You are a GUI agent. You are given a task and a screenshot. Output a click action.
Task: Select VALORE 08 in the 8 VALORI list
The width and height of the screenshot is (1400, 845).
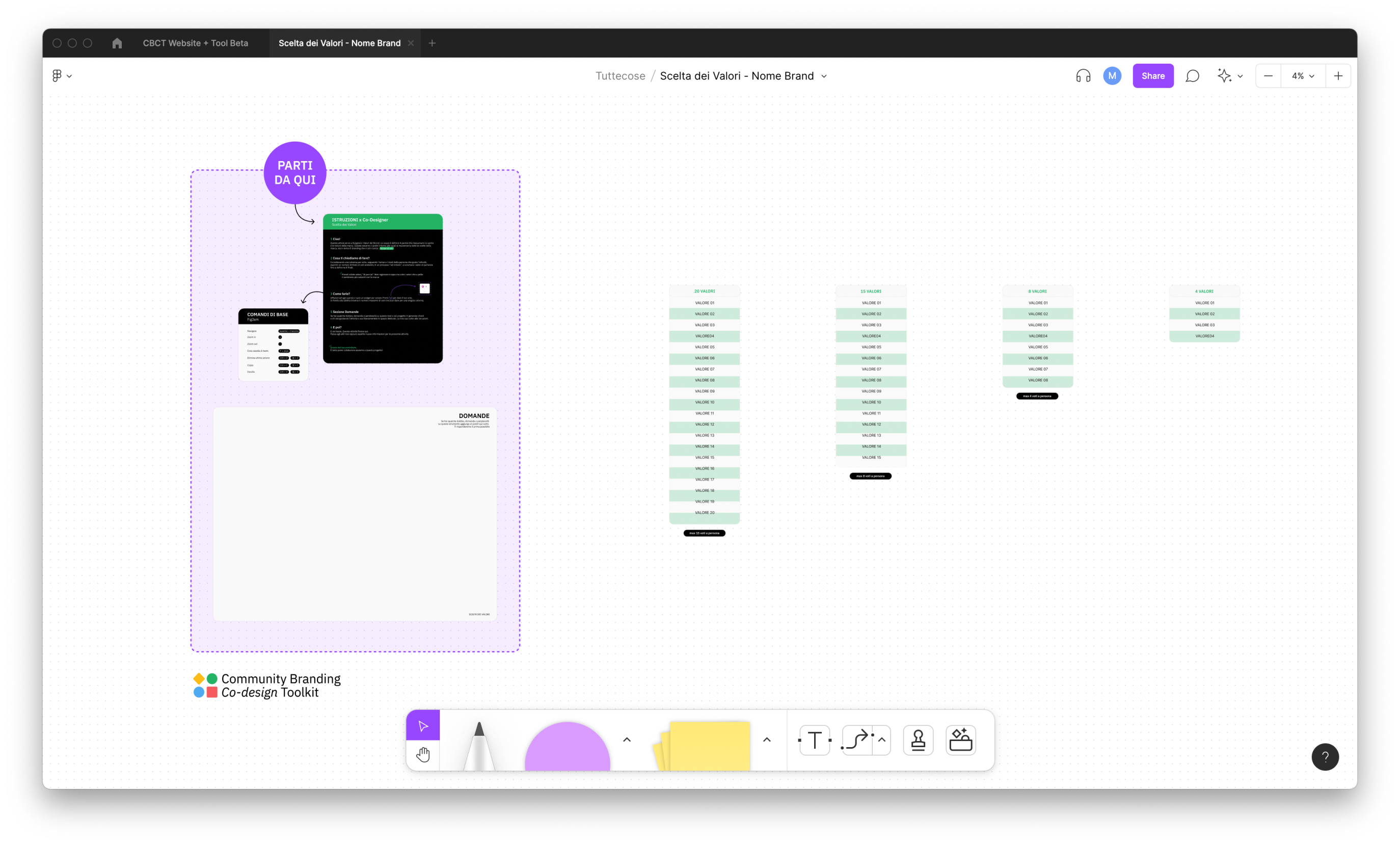tap(1037, 380)
